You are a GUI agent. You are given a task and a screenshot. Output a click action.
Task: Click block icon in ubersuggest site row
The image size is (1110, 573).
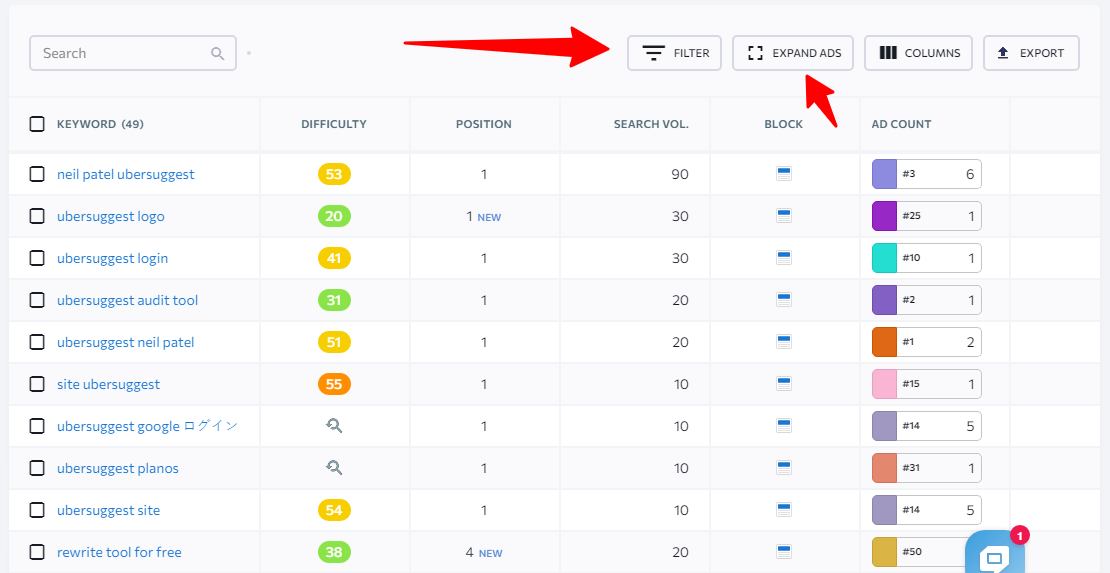784,510
